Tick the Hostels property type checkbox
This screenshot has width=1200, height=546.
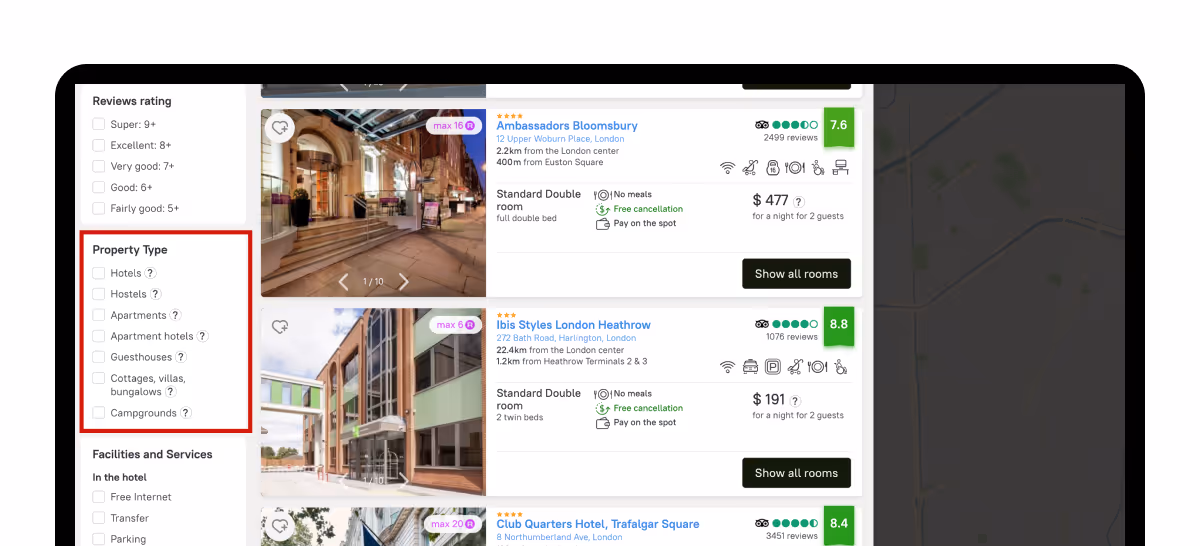click(99, 294)
